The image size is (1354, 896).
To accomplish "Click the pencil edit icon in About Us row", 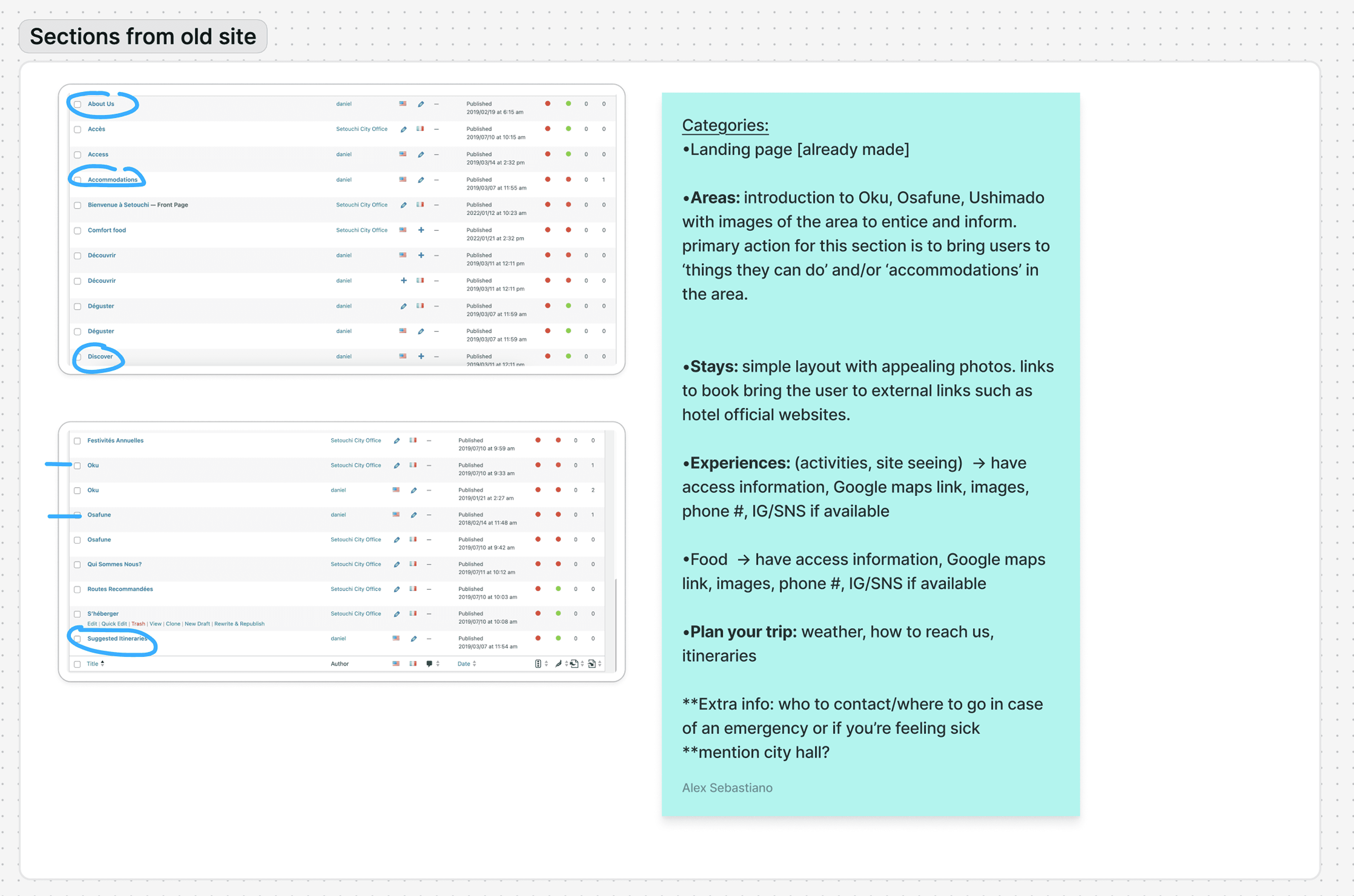I will click(421, 104).
